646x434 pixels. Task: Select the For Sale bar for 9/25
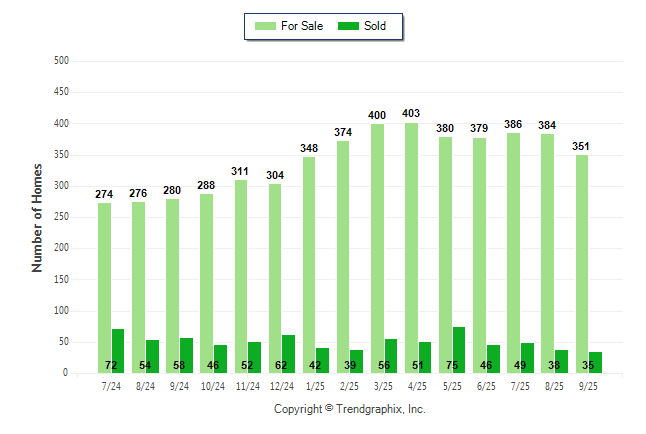point(581,264)
